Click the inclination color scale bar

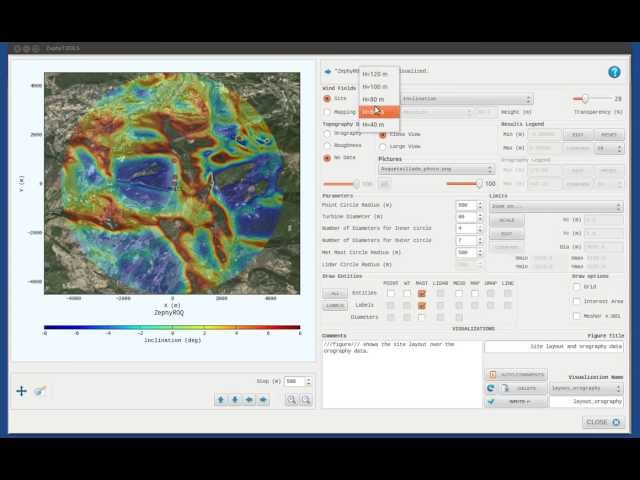(x=172, y=327)
